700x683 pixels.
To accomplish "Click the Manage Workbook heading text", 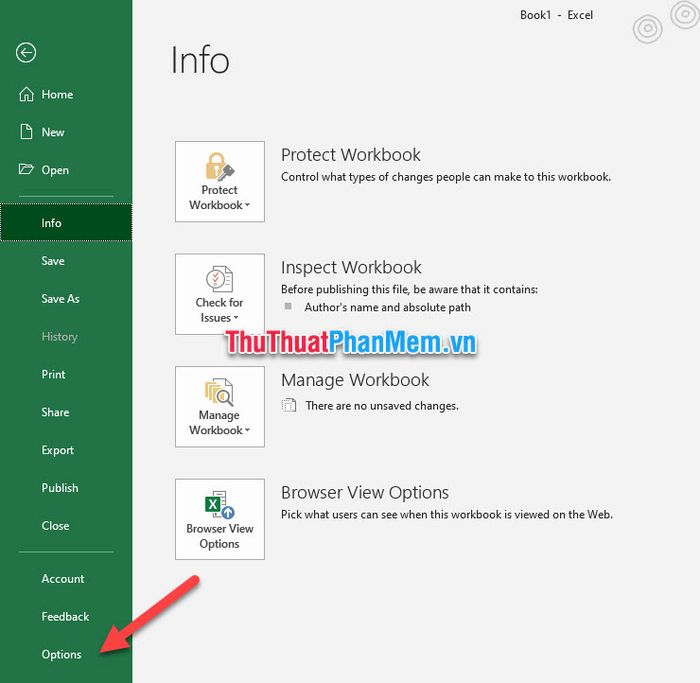I will pos(355,380).
